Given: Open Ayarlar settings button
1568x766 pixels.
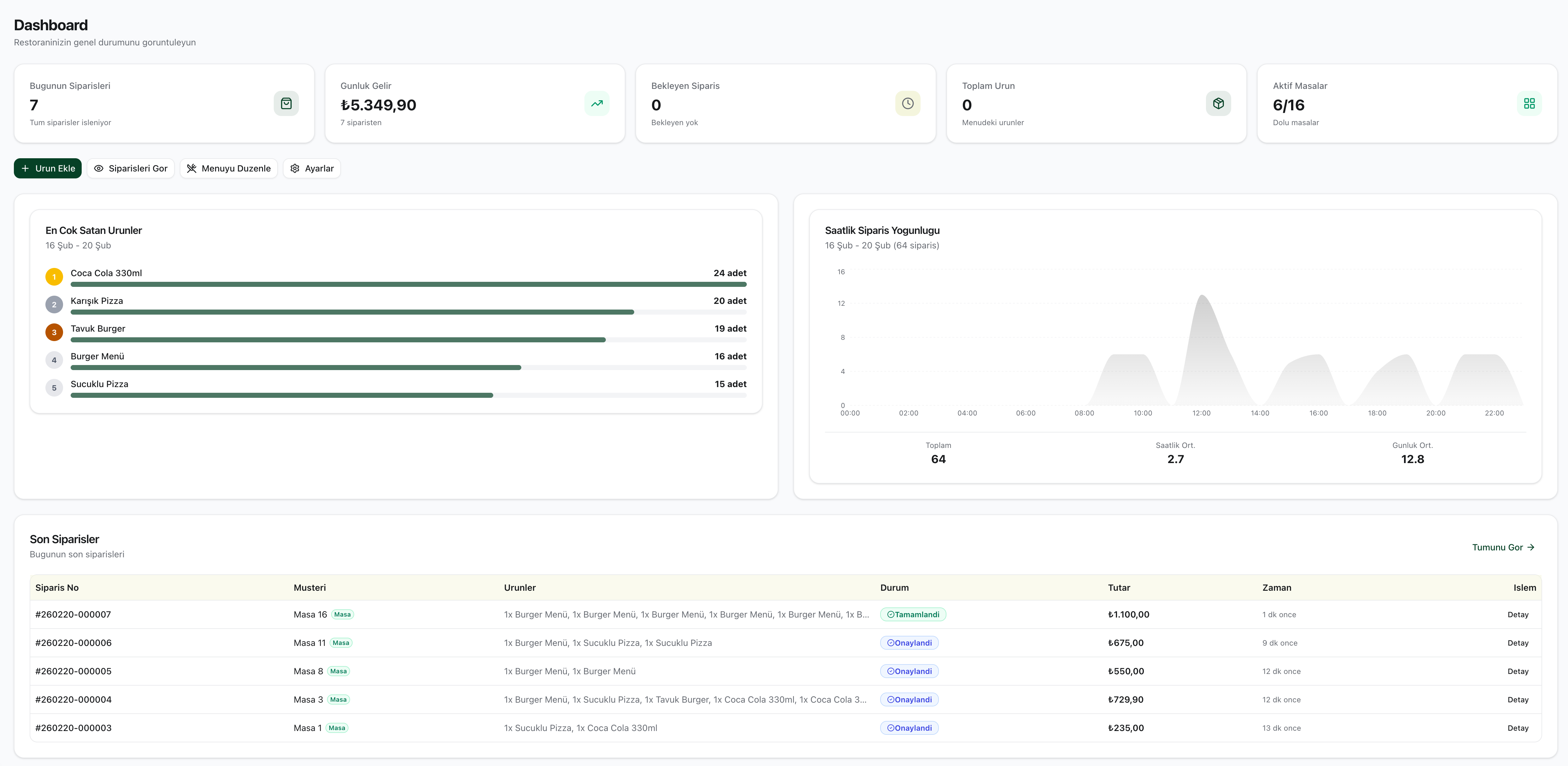Looking at the screenshot, I should (x=312, y=169).
